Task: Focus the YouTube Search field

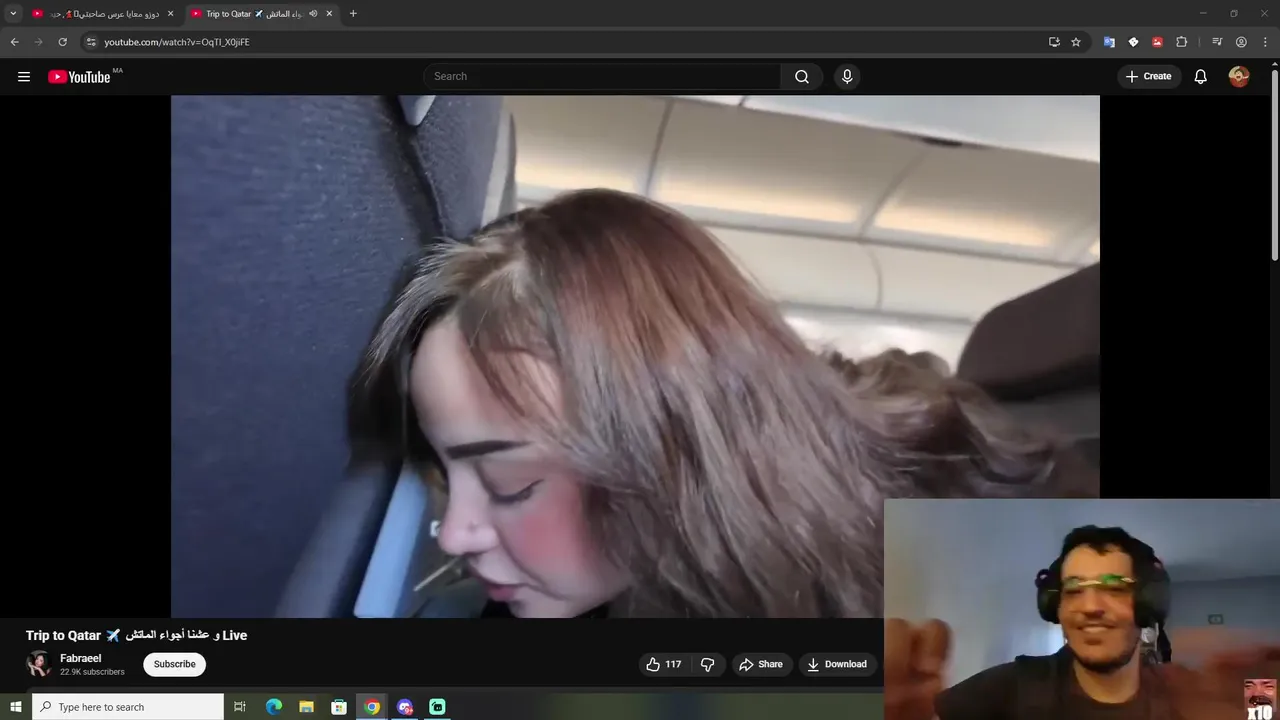Action: (602, 76)
